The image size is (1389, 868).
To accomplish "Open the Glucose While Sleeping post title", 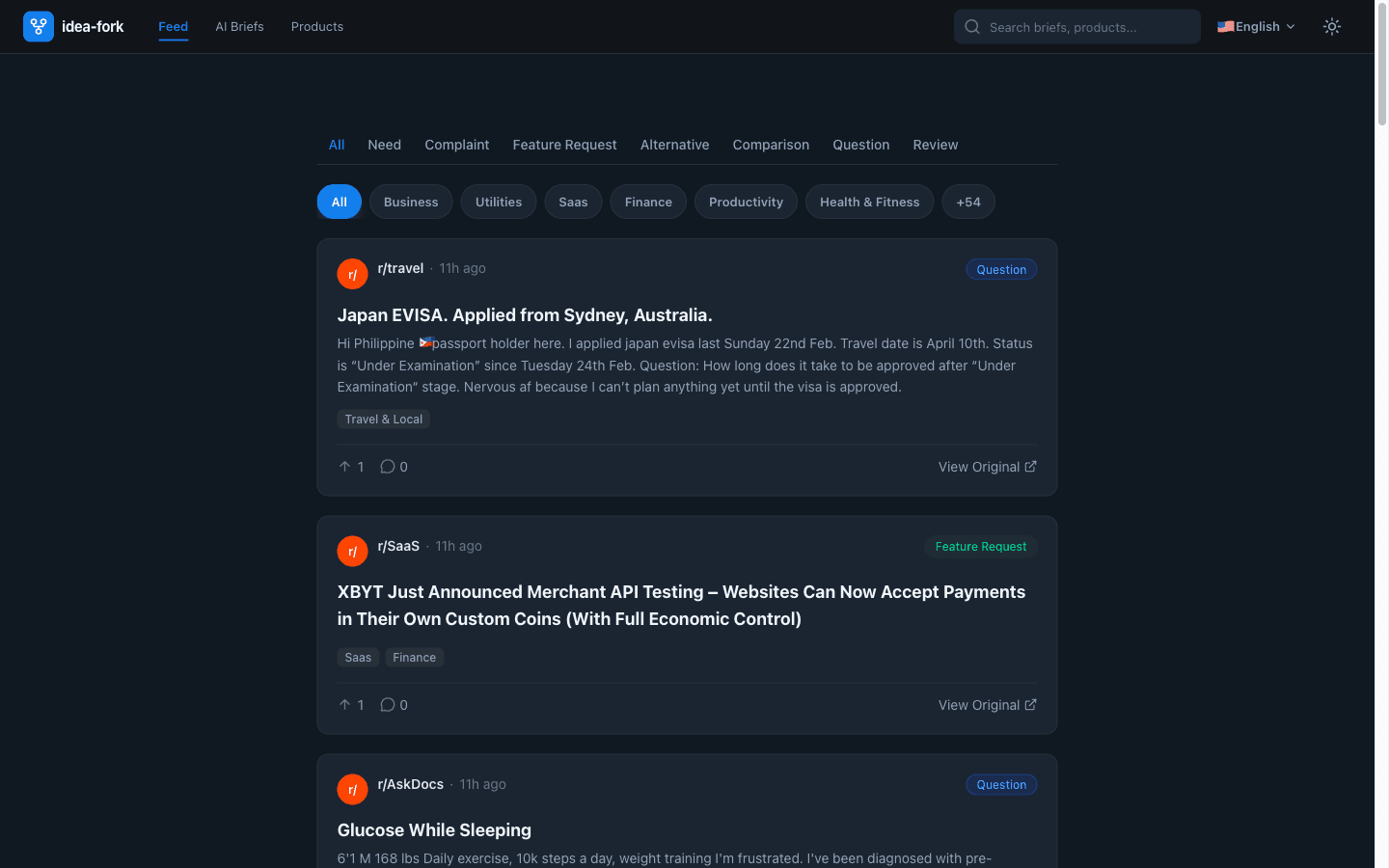I will point(434,829).
